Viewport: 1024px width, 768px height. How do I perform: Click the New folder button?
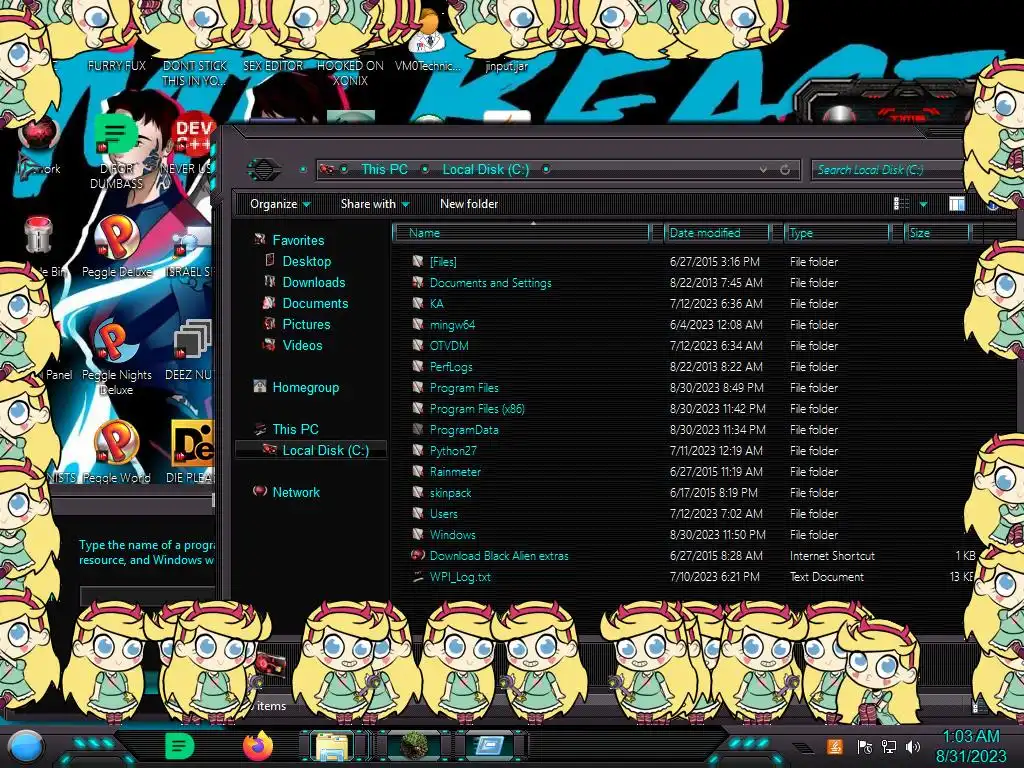click(469, 204)
